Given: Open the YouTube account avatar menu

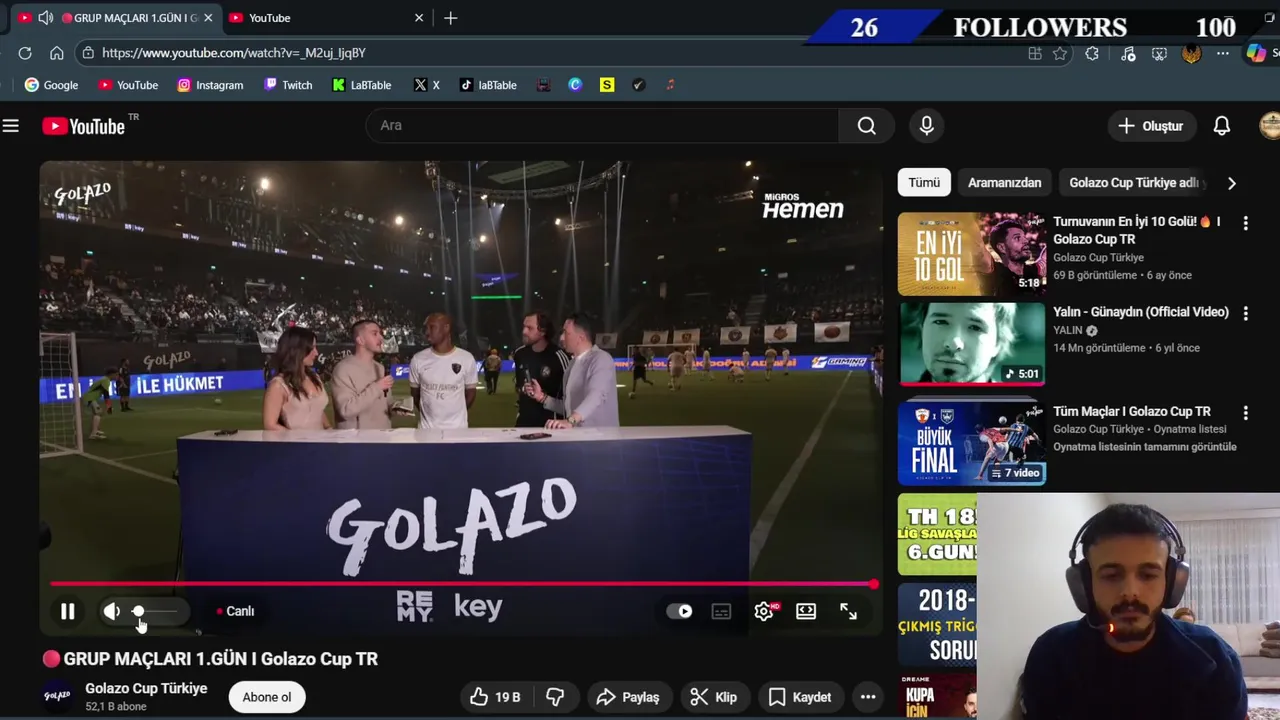Looking at the screenshot, I should tap(1270, 126).
